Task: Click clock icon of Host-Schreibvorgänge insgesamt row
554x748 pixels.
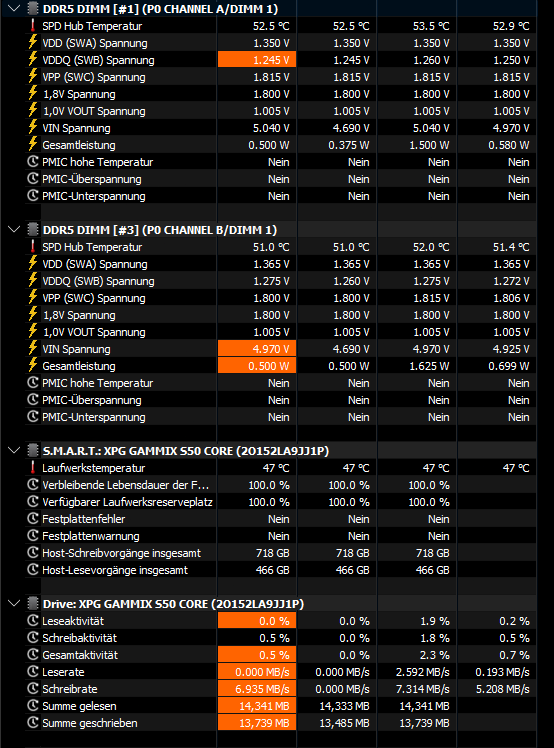Action: pos(32,552)
